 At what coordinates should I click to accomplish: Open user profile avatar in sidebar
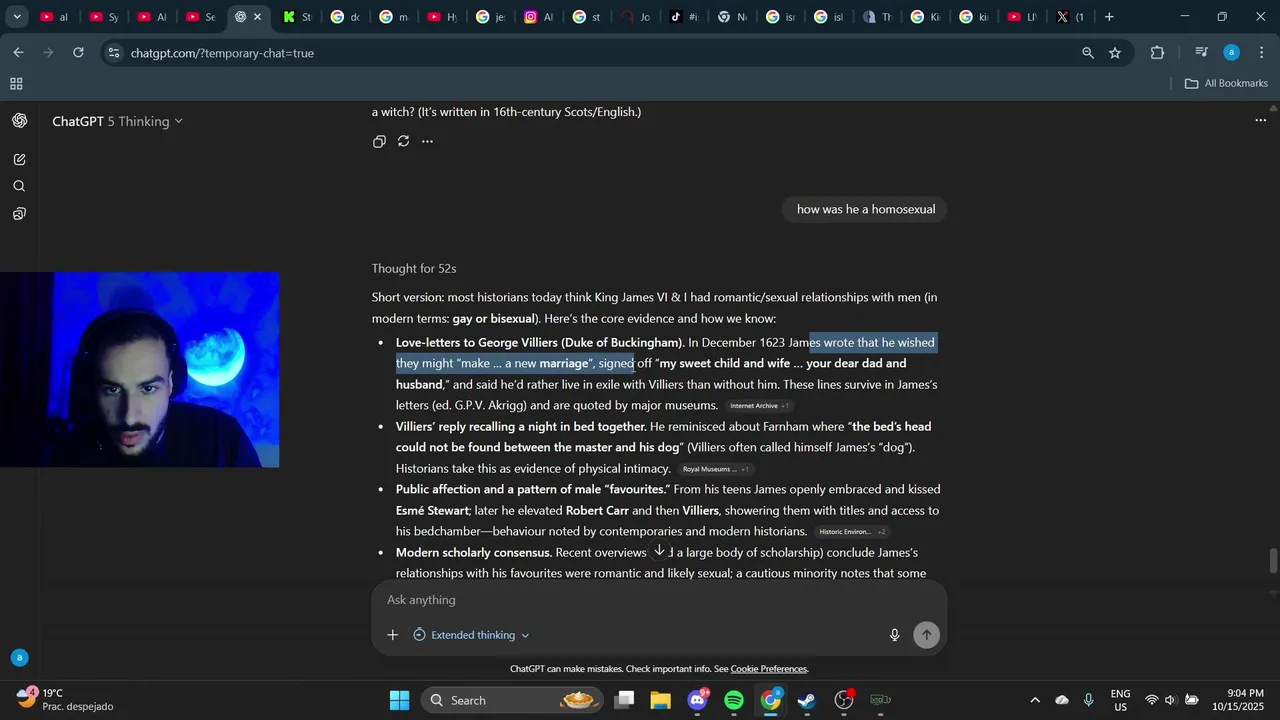tap(19, 658)
